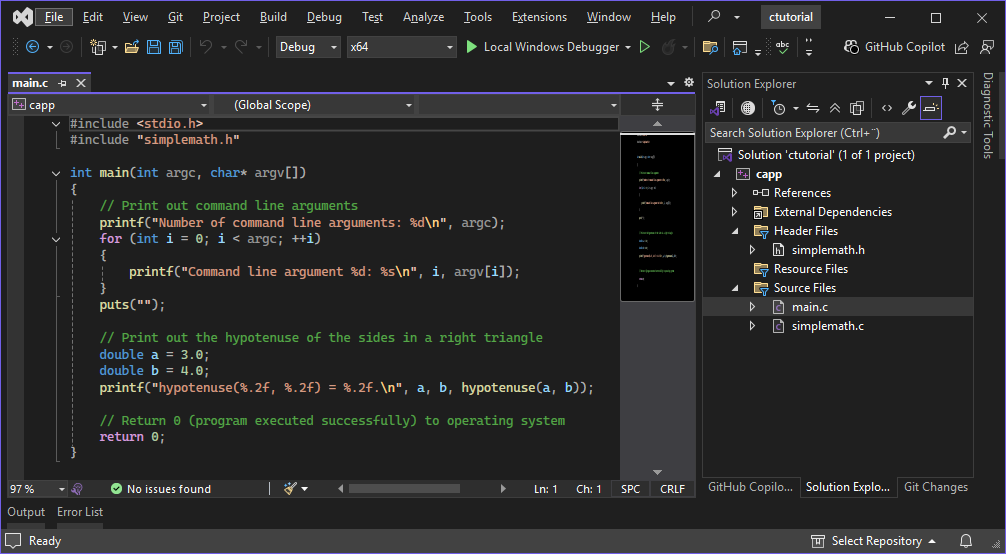
Task: Toggle SPC whitespace indicator in editor status
Action: click(630, 489)
